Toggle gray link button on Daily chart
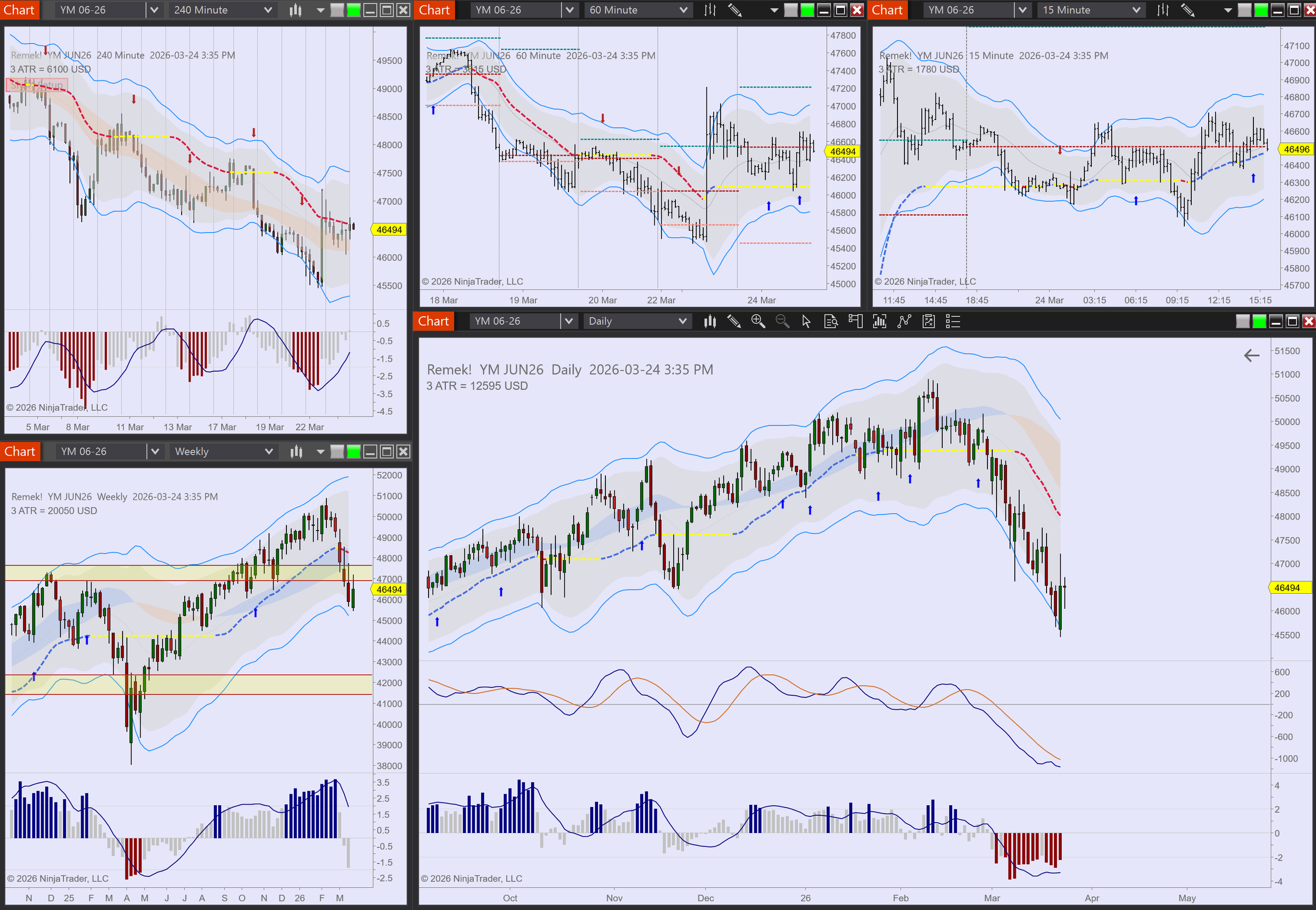The height and width of the screenshot is (910, 1316). [x=1242, y=322]
